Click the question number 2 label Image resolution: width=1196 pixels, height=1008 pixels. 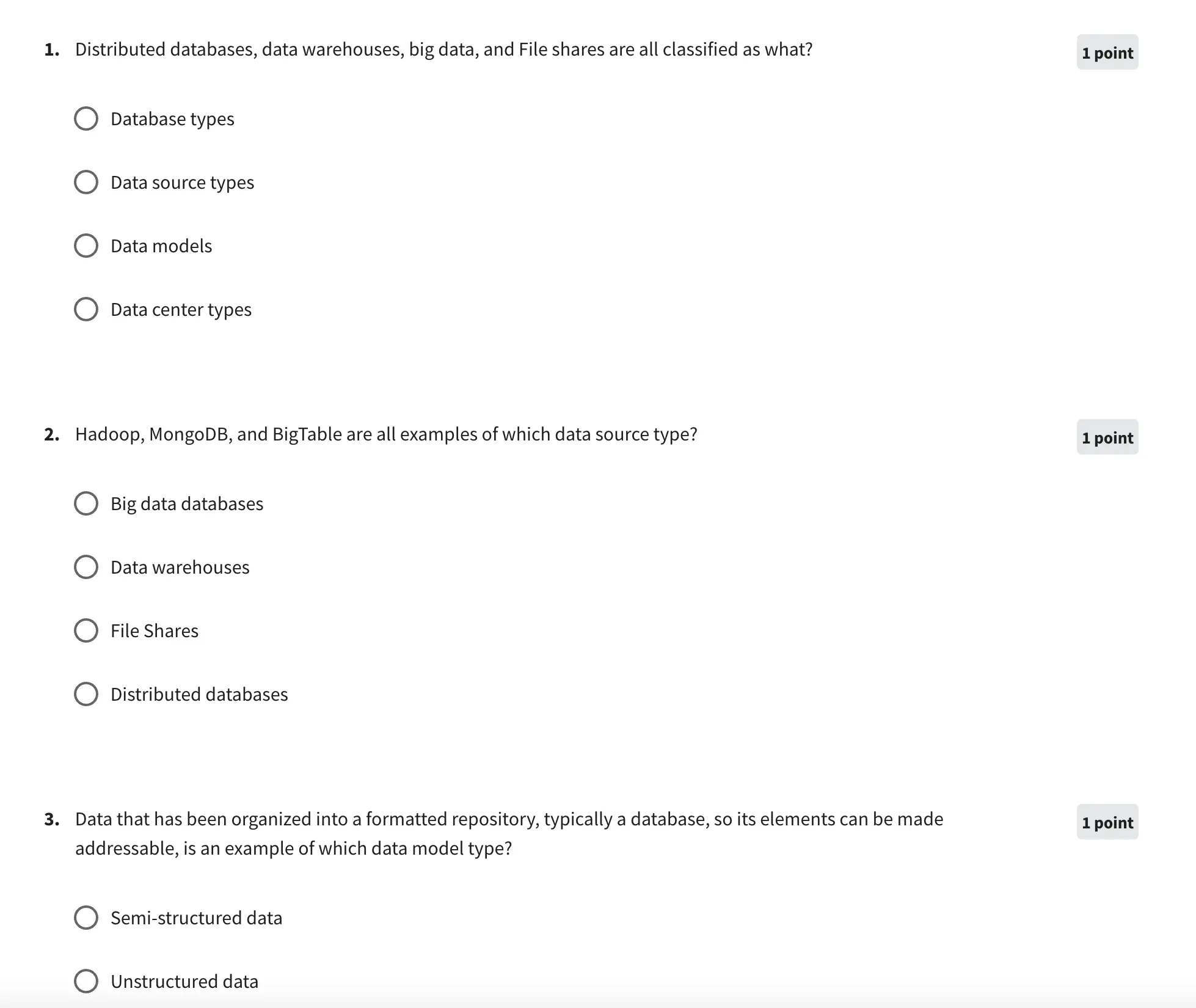52,434
